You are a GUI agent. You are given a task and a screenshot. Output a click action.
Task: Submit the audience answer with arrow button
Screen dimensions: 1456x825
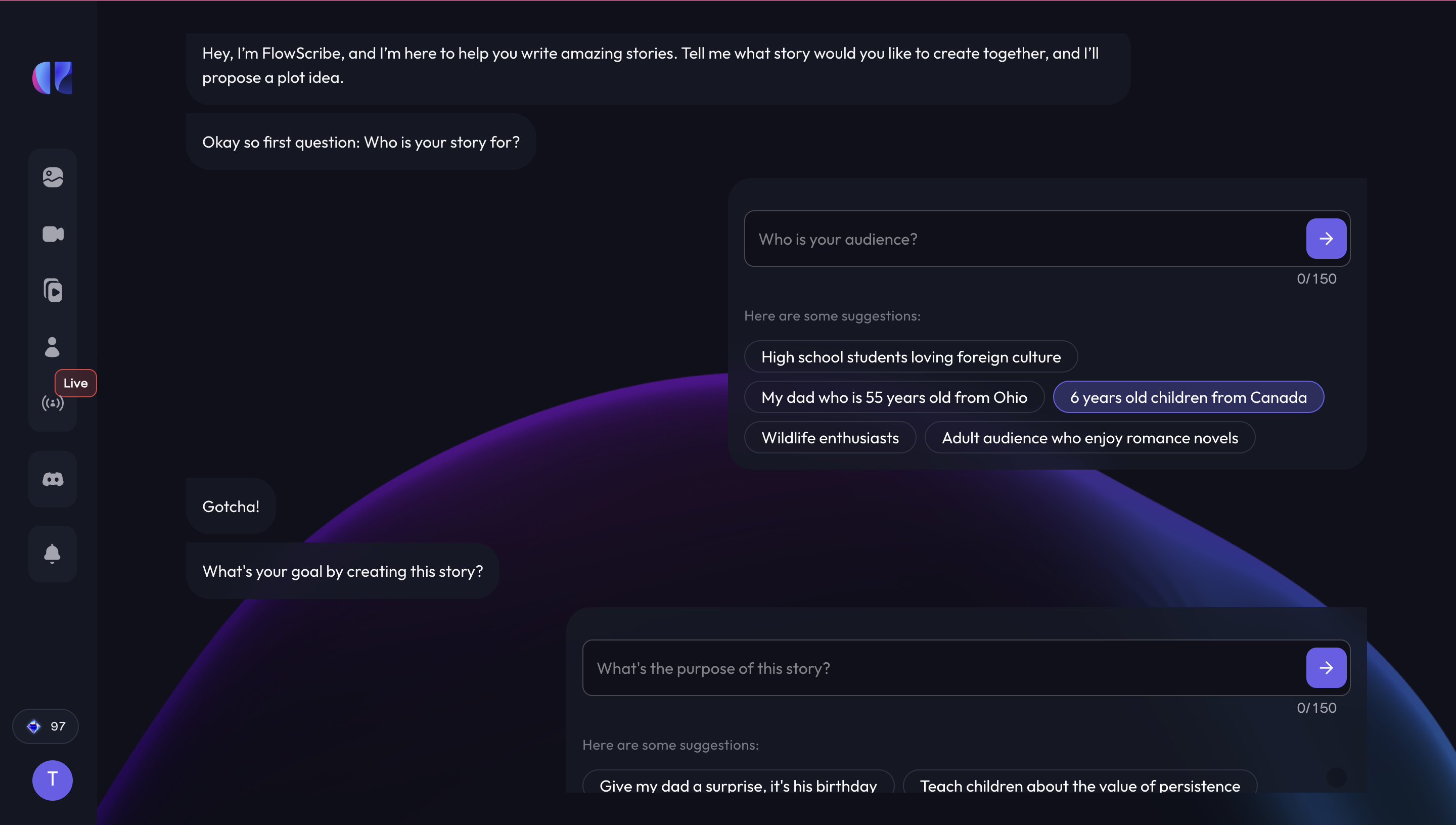pos(1326,239)
